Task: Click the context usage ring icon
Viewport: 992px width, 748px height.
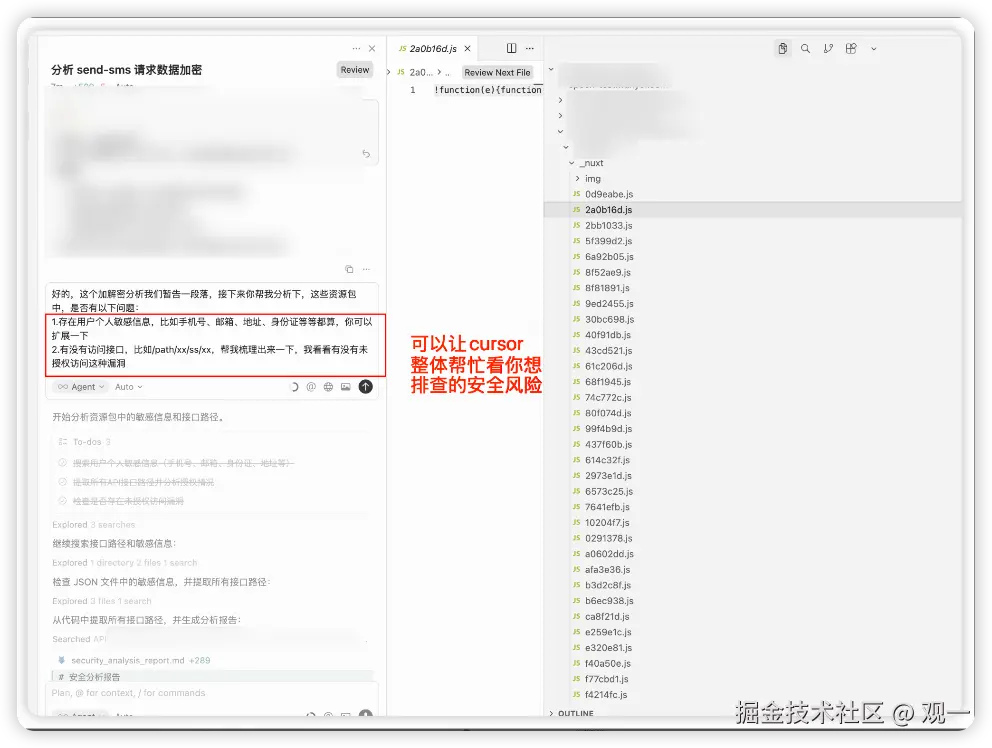Action: click(x=294, y=387)
